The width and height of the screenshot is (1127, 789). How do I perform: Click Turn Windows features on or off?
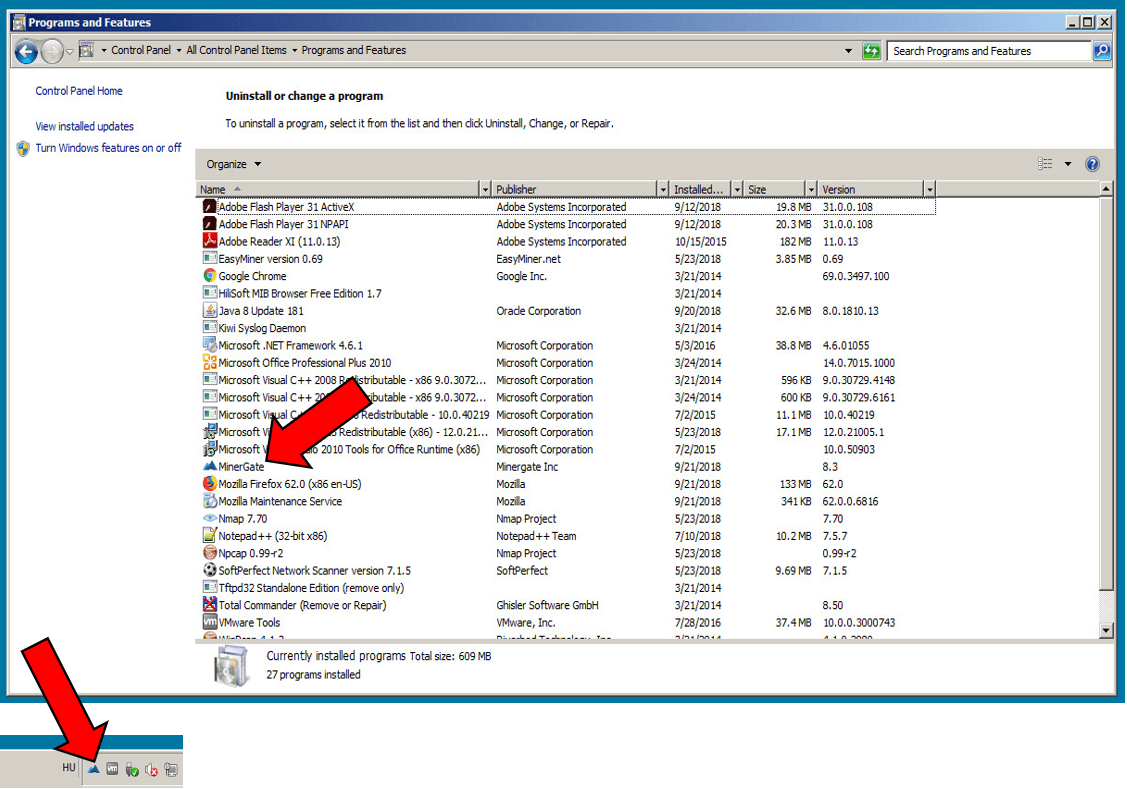coord(108,148)
